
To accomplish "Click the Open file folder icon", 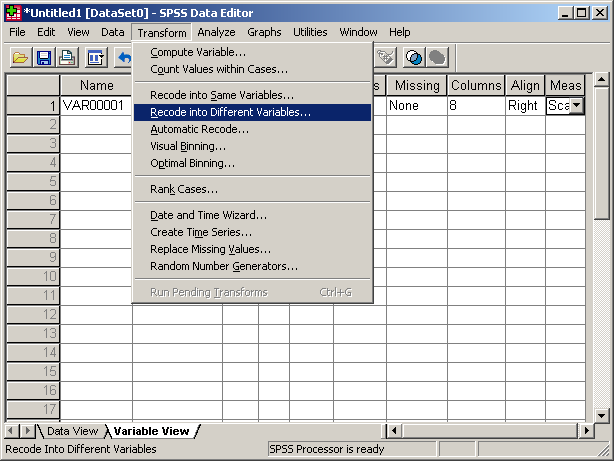I will 20,58.
